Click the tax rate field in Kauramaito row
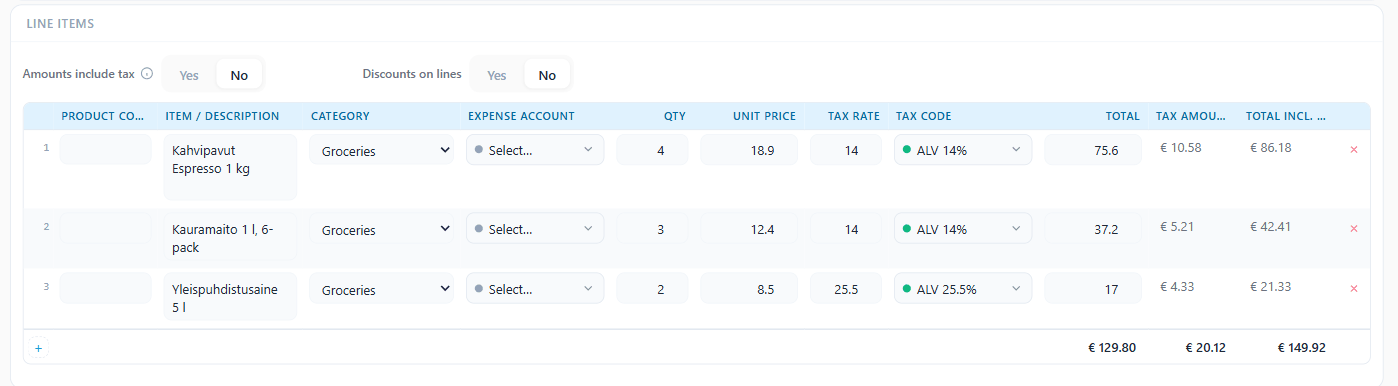The width and height of the screenshot is (1398, 386). pyautogui.click(x=846, y=229)
